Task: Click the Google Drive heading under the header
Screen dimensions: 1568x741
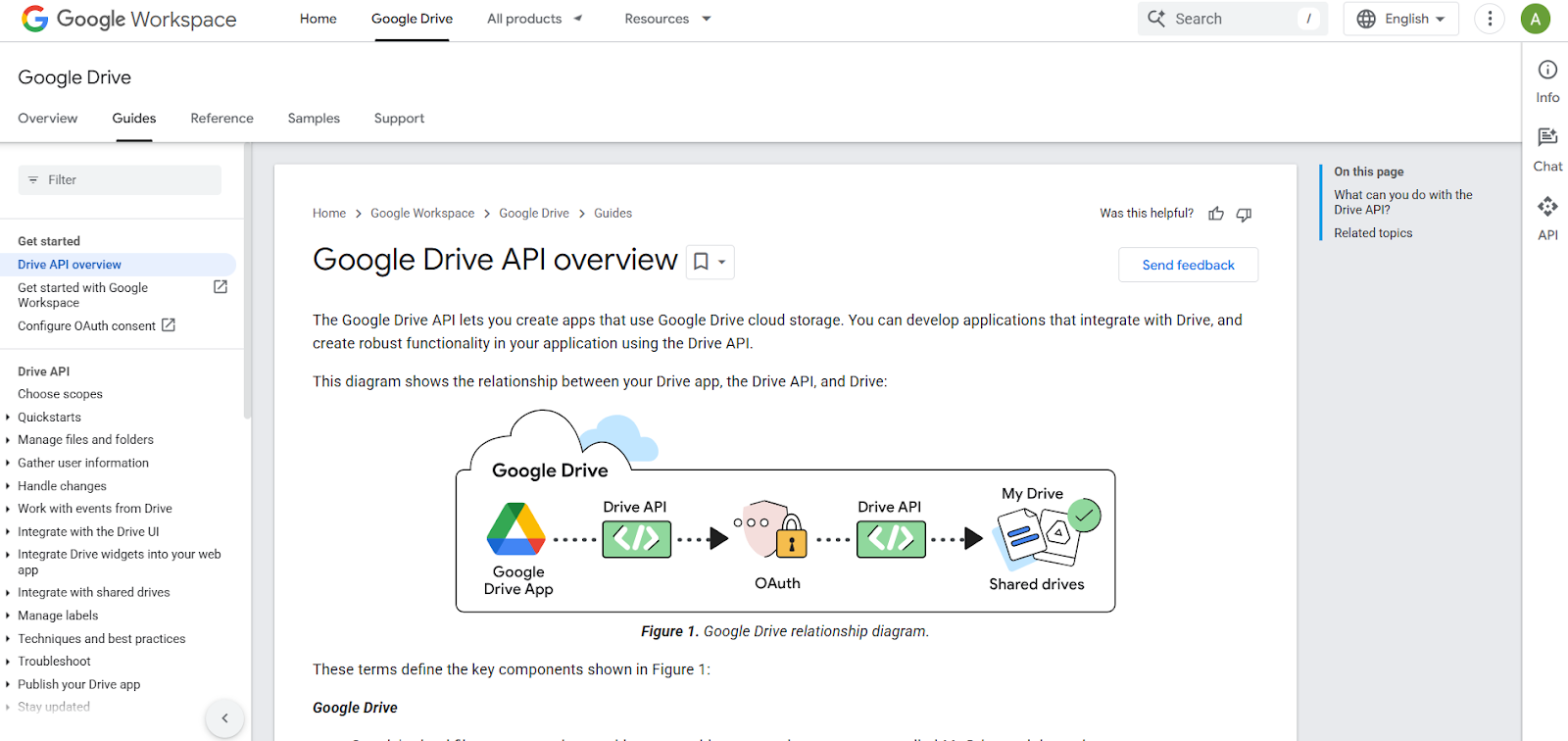Action: click(74, 77)
